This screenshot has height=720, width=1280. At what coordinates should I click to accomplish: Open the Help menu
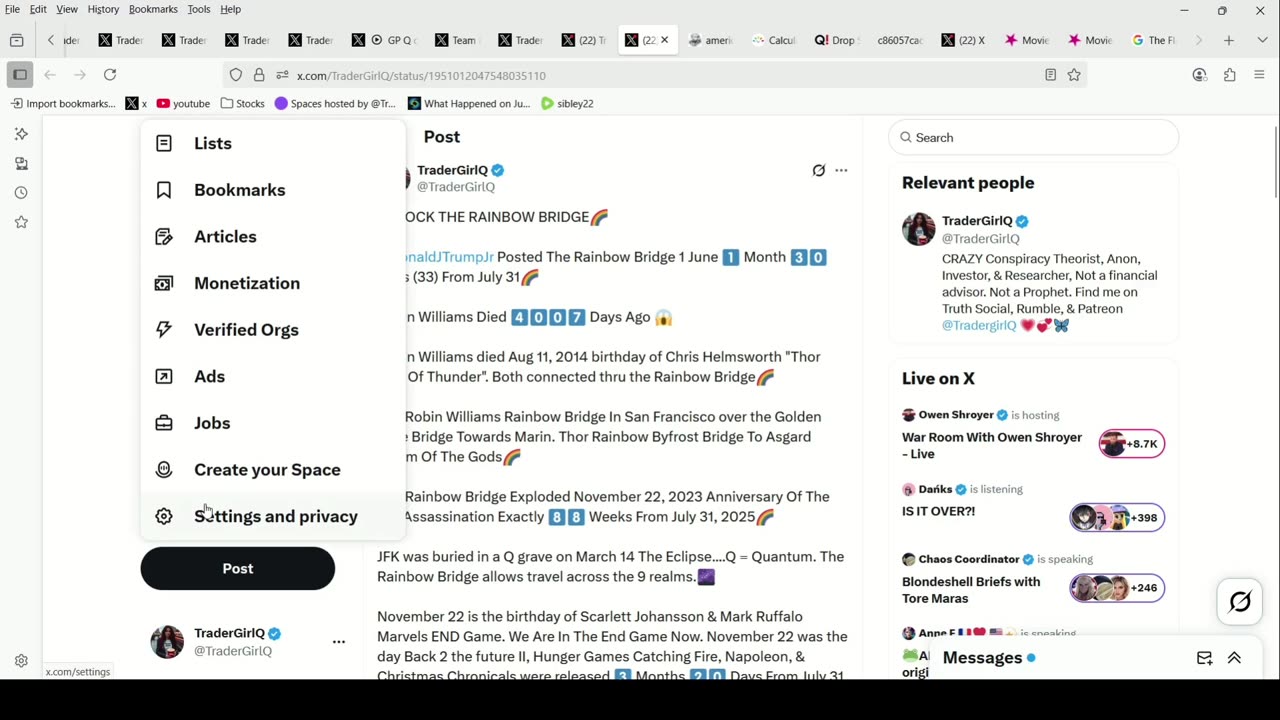231,9
